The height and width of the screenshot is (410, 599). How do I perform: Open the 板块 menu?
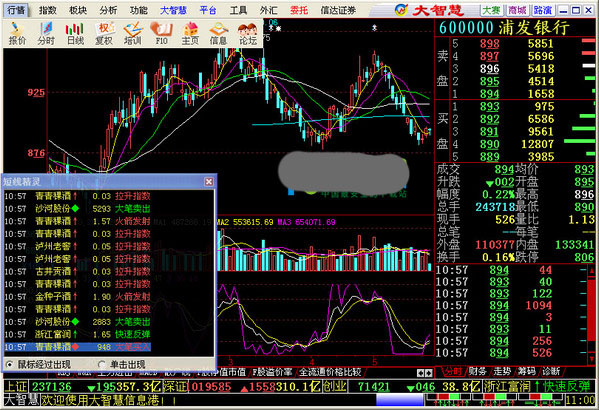tap(78, 10)
